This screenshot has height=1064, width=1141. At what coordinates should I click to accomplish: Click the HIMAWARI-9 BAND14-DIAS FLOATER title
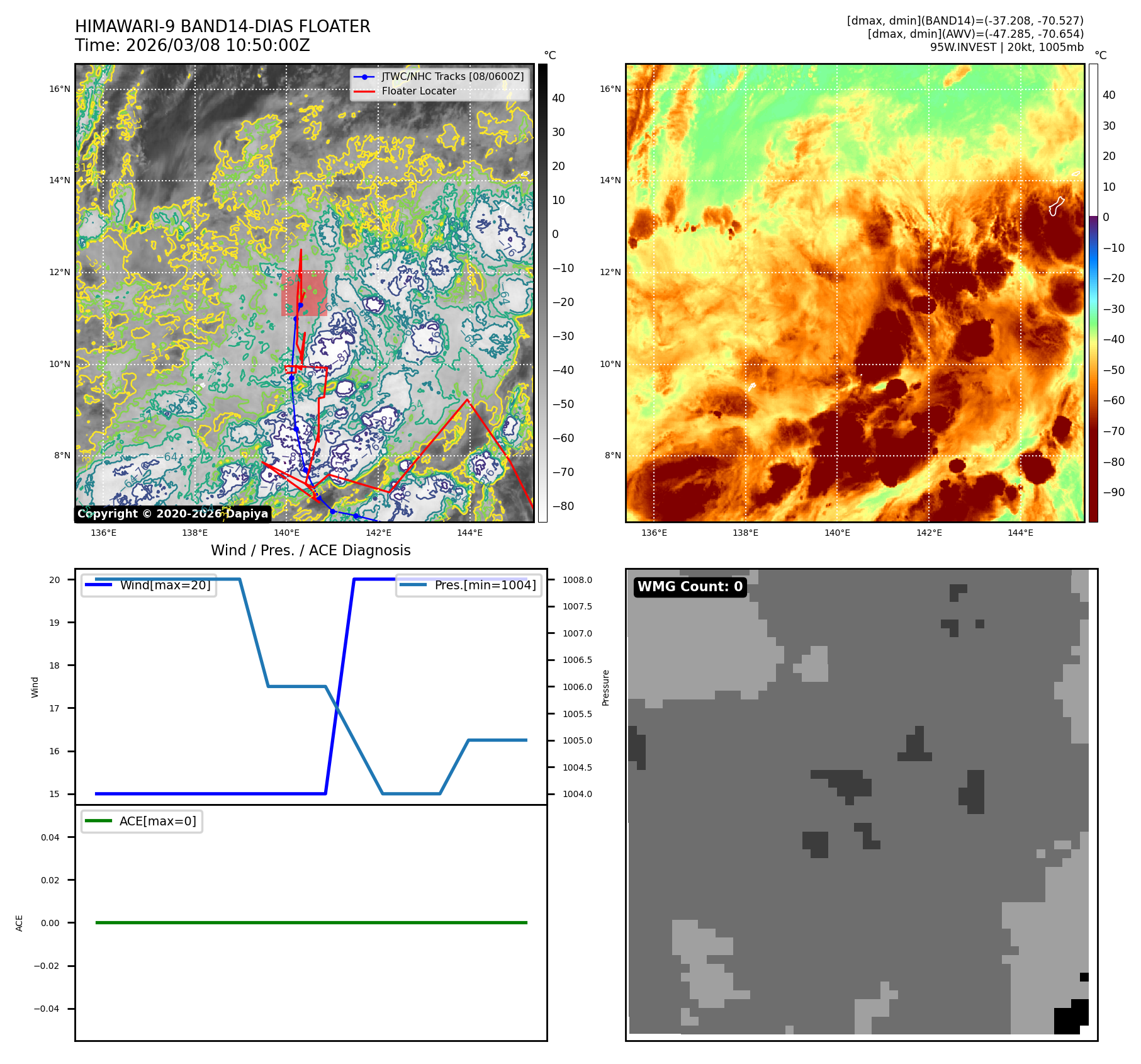point(223,26)
